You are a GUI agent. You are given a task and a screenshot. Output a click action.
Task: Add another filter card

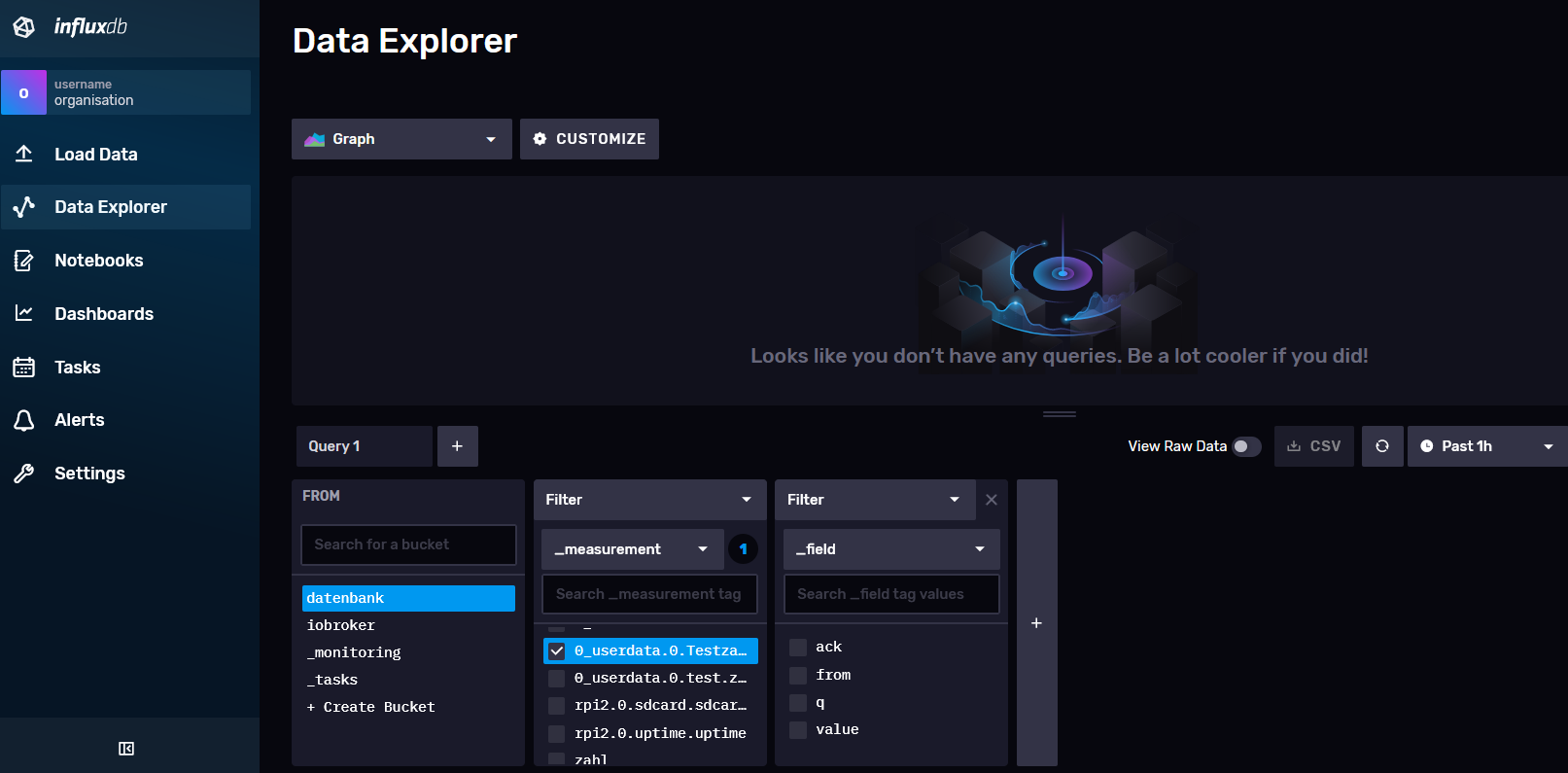point(1037,622)
